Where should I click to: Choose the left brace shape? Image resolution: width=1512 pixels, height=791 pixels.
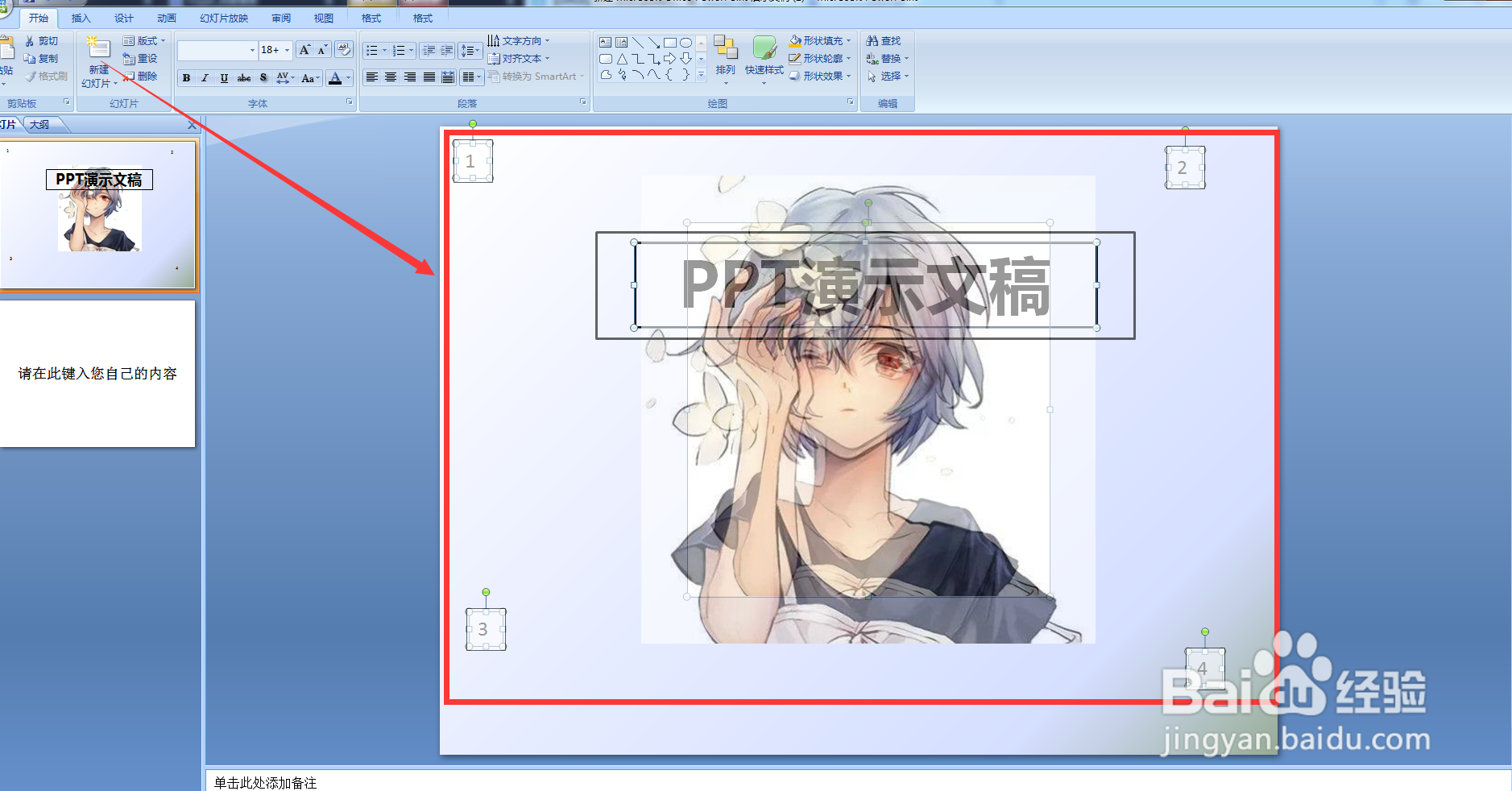pyautogui.click(x=670, y=75)
